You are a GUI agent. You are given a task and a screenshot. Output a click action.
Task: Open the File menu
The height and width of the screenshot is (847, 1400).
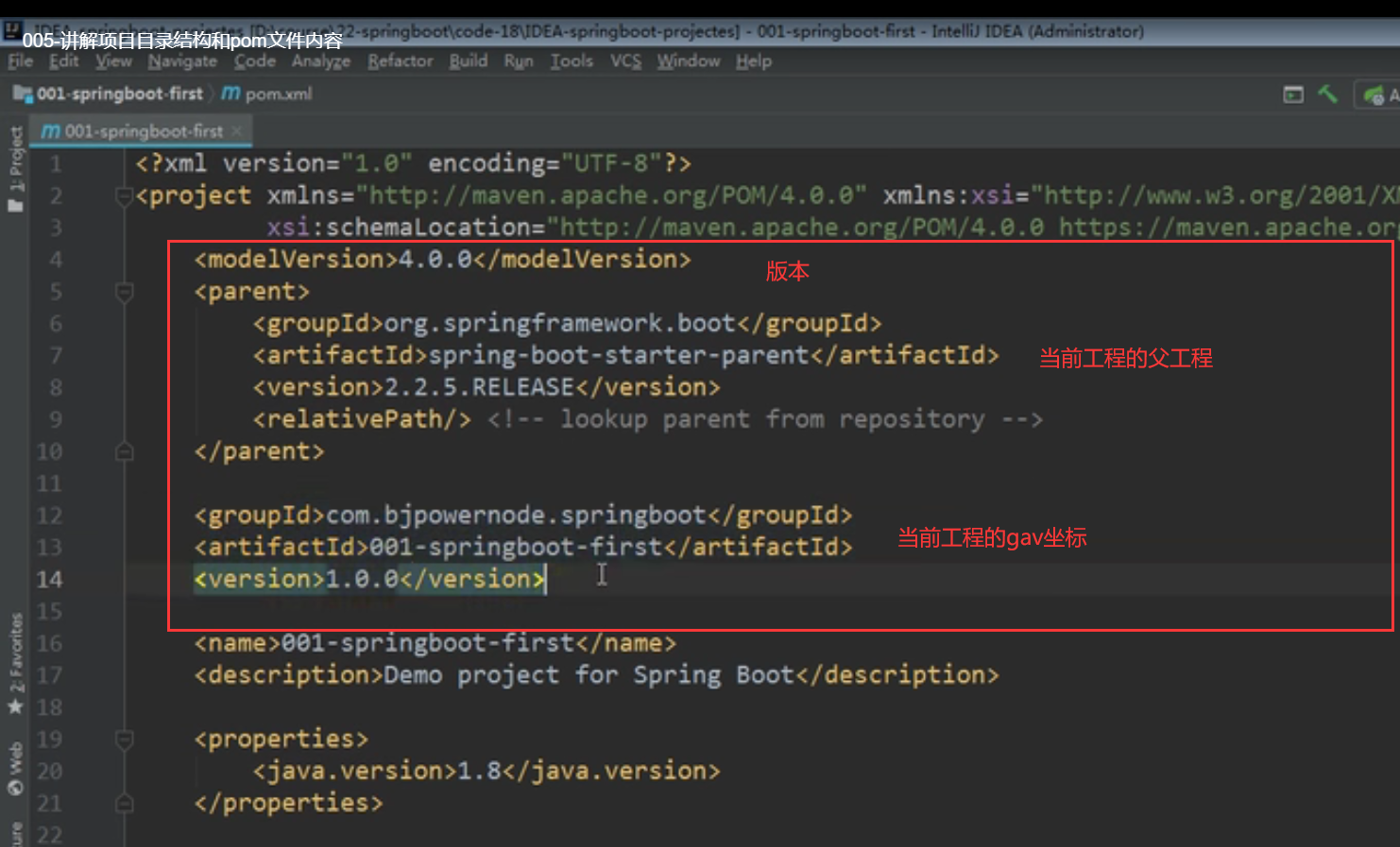click(x=20, y=61)
